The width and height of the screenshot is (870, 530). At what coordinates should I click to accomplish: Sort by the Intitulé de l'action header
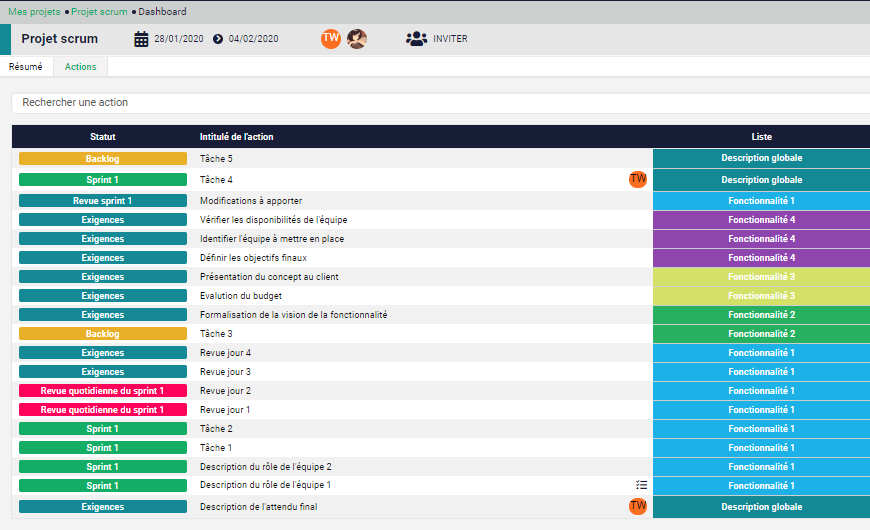(x=237, y=137)
